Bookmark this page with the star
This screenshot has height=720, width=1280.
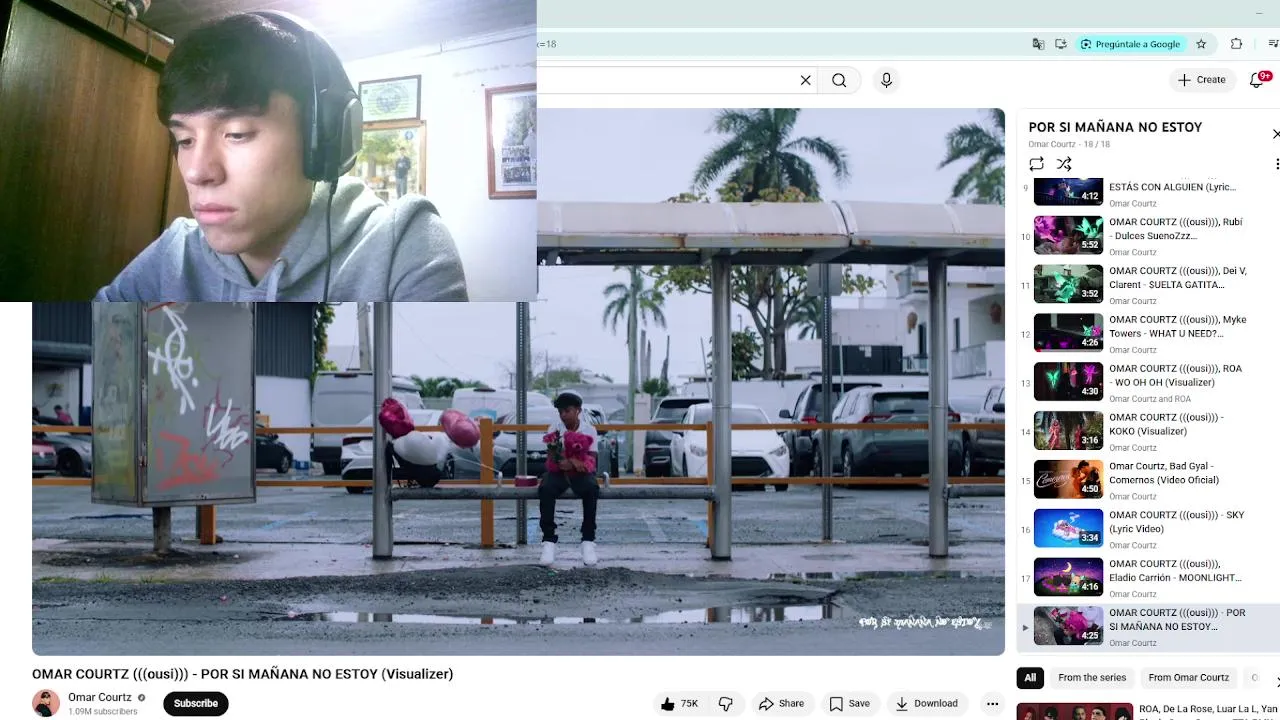[1201, 44]
